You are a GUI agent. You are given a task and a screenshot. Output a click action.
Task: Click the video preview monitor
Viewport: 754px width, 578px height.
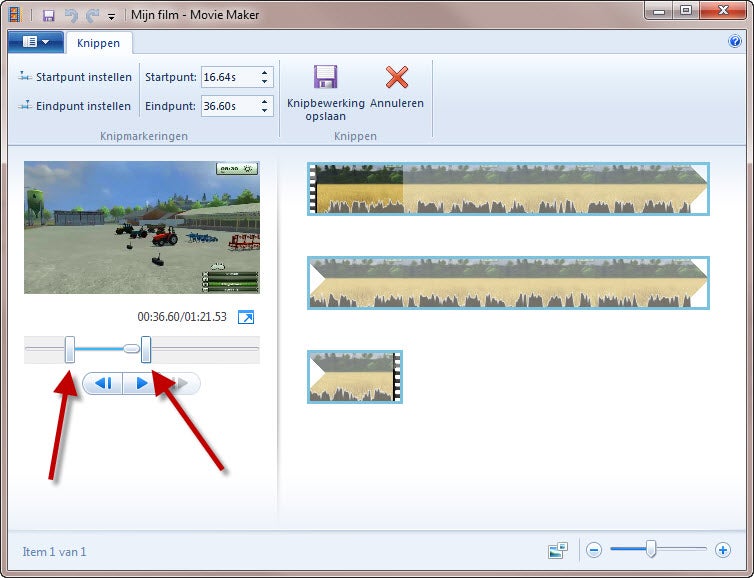coord(142,227)
